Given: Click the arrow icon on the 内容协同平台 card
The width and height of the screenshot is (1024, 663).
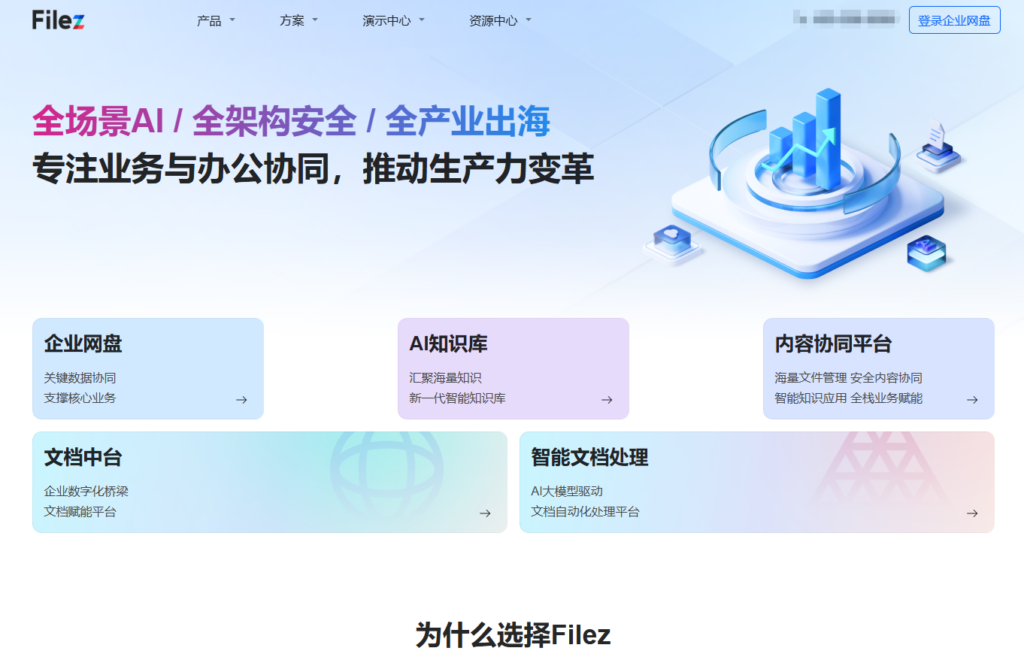Looking at the screenshot, I should click(971, 399).
